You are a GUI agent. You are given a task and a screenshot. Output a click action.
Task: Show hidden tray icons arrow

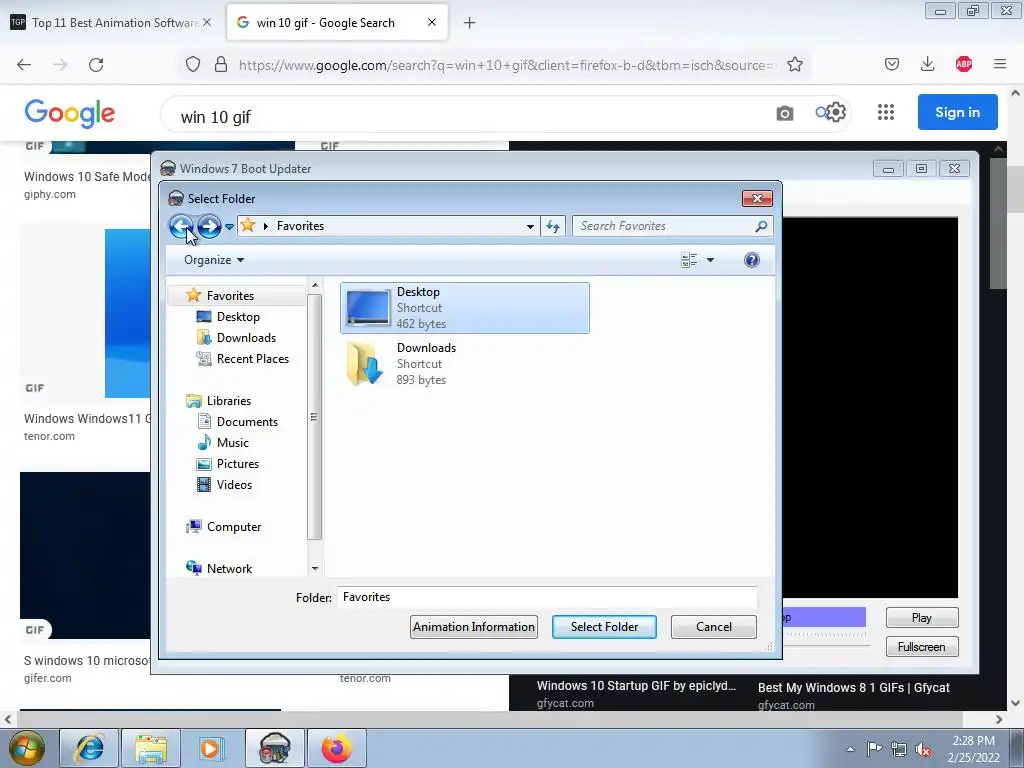(850, 749)
